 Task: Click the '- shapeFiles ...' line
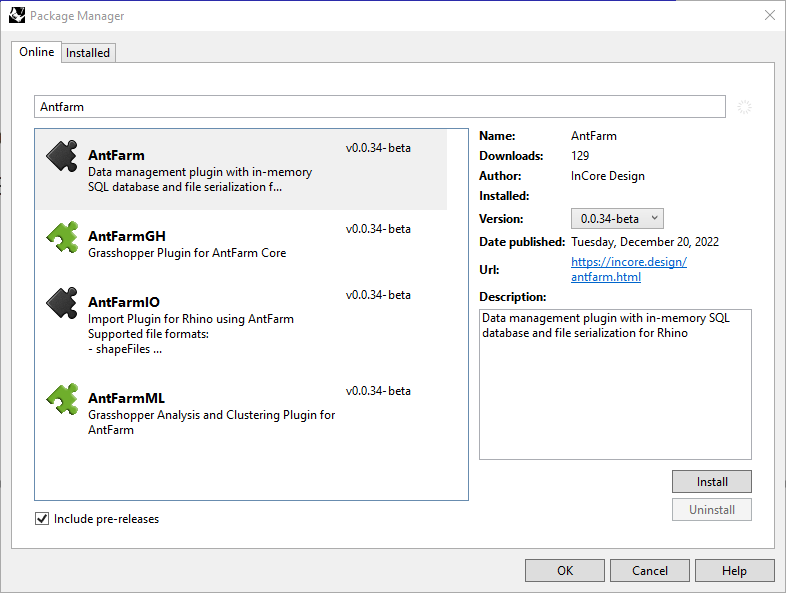(x=125, y=349)
